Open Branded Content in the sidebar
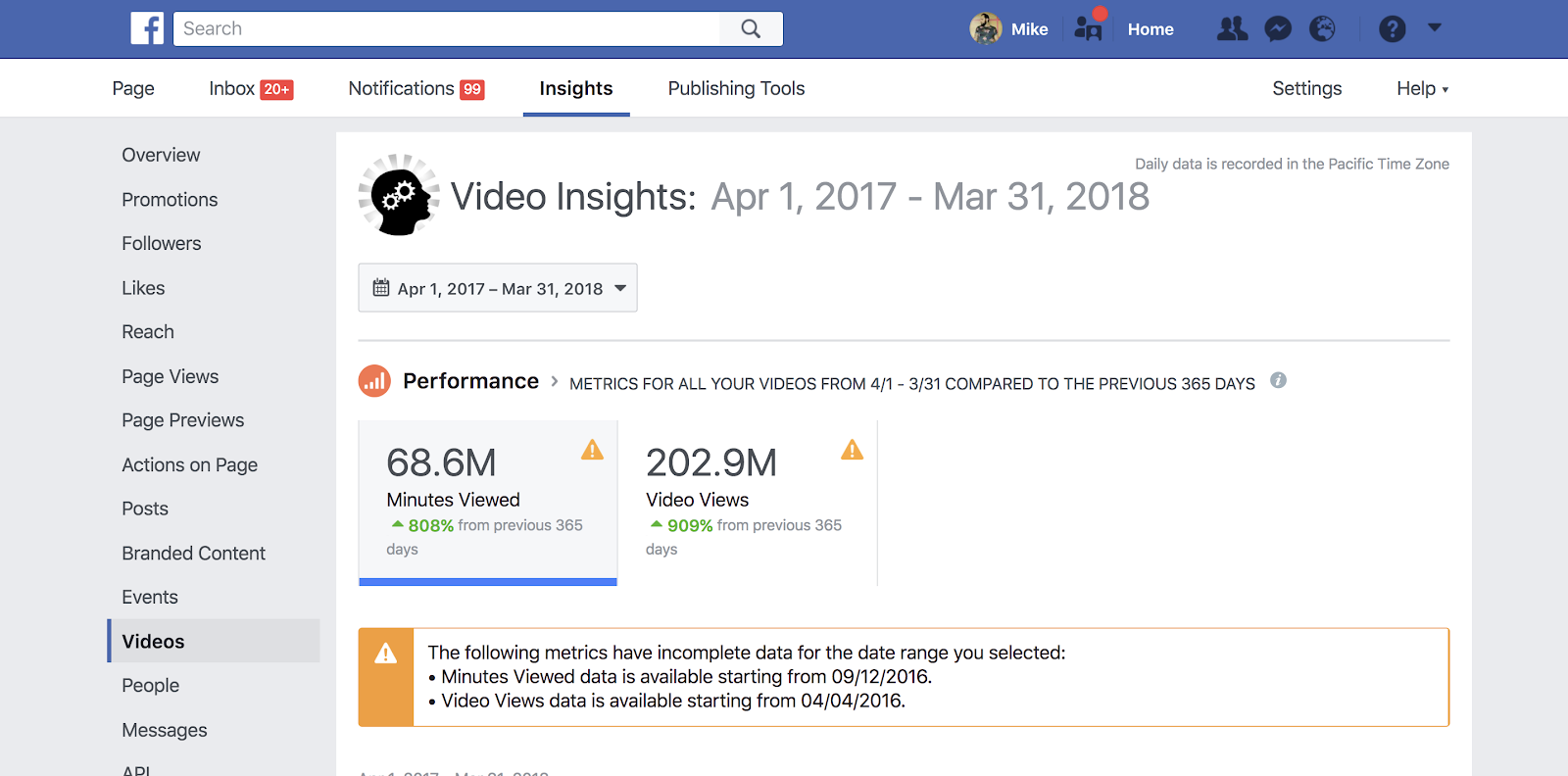Image resolution: width=1568 pixels, height=776 pixels. (x=194, y=553)
